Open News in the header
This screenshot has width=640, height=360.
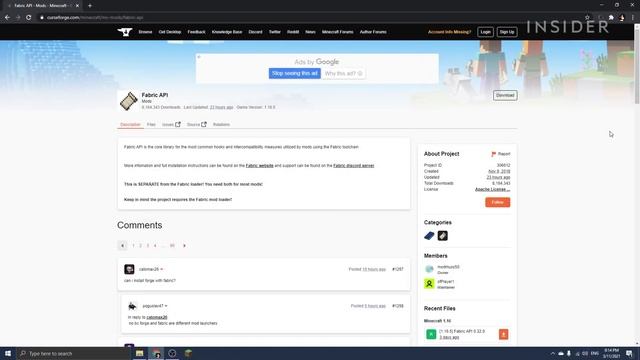click(310, 32)
